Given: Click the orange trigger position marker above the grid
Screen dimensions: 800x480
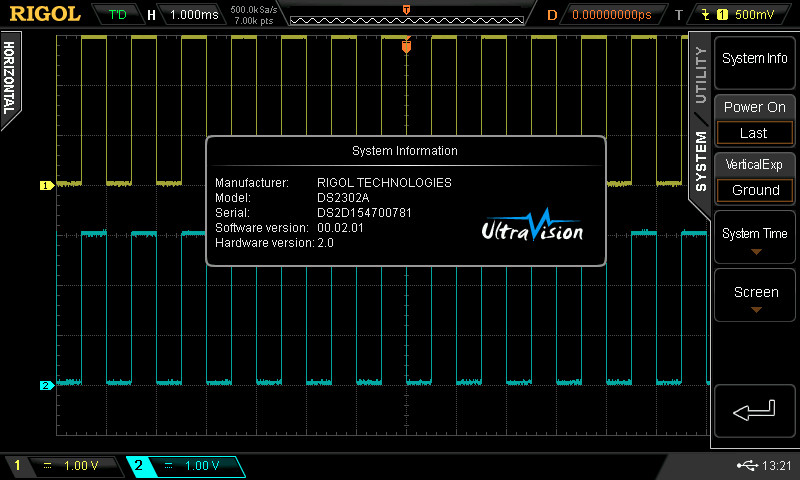Looking at the screenshot, I should click(406, 46).
